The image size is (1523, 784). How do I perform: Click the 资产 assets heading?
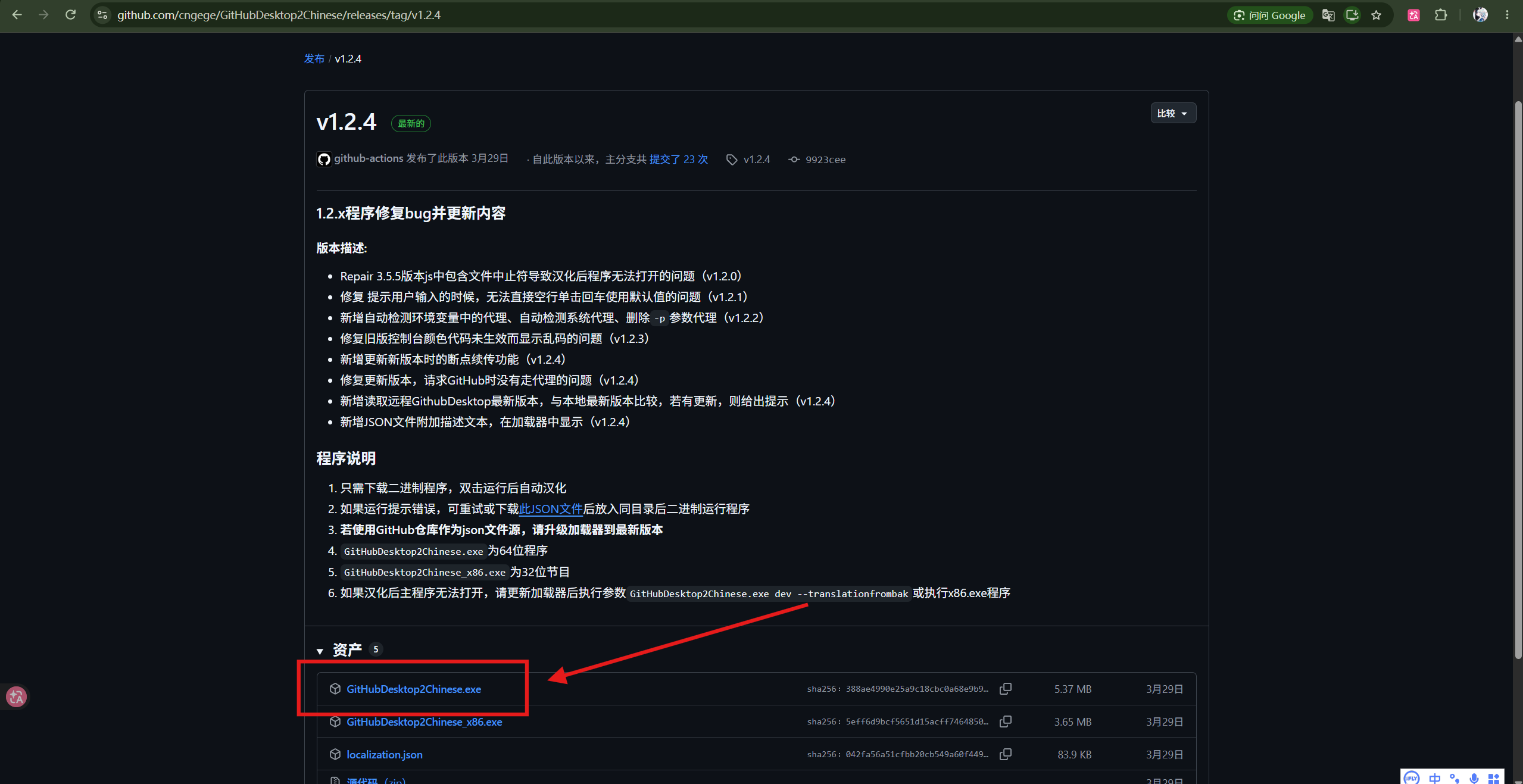[x=347, y=649]
